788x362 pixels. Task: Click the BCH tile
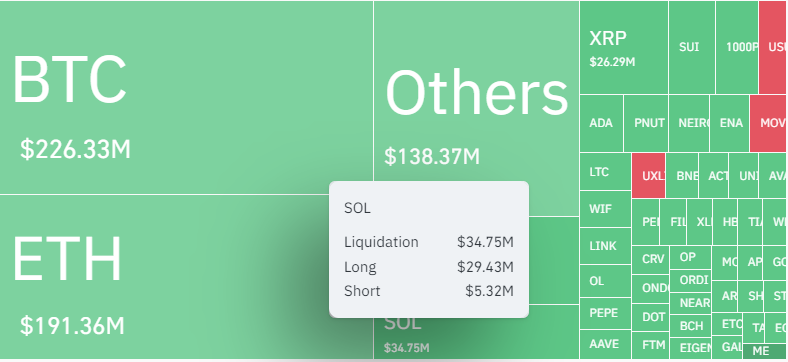pos(691,326)
